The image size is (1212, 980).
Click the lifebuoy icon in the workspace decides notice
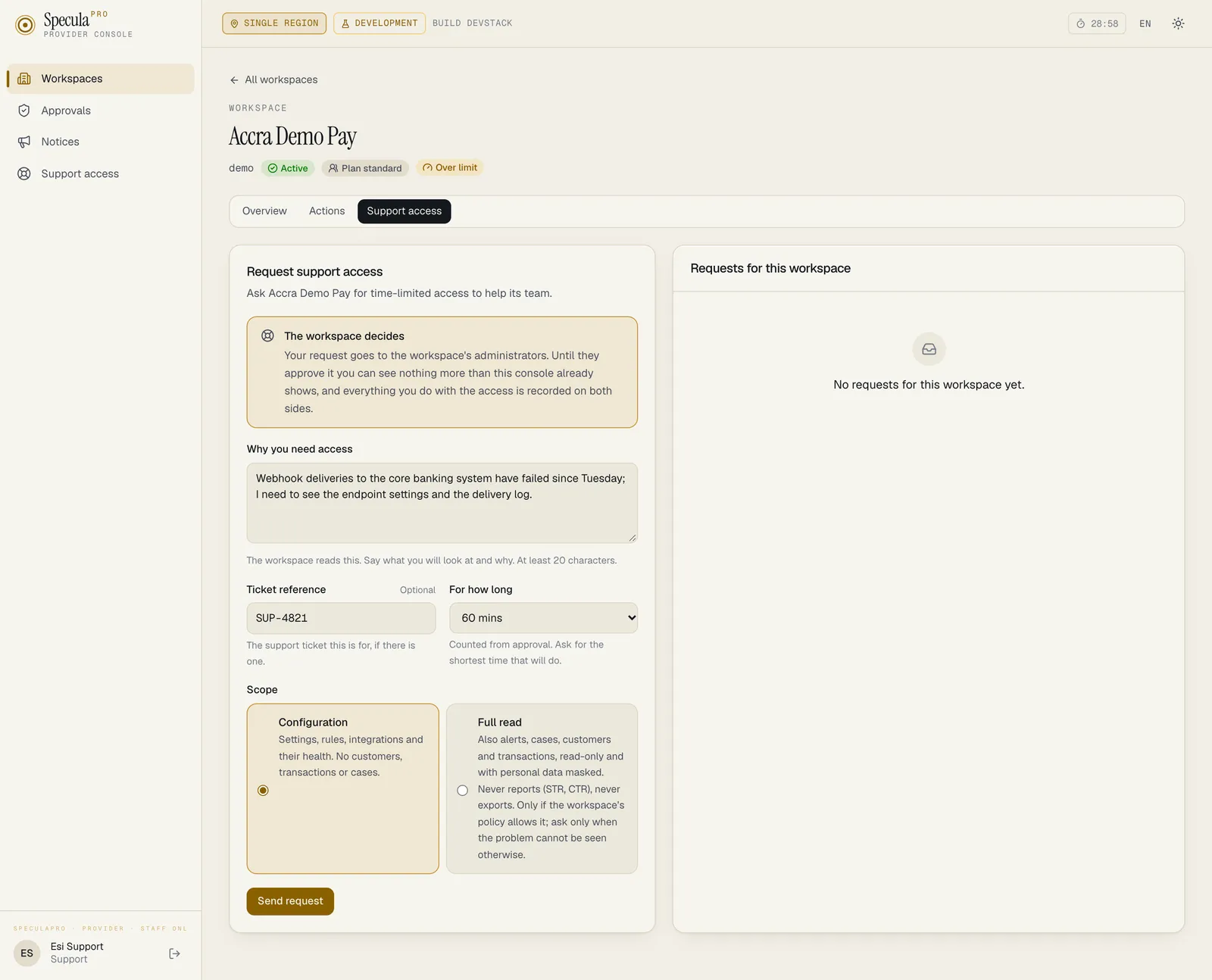(x=267, y=336)
